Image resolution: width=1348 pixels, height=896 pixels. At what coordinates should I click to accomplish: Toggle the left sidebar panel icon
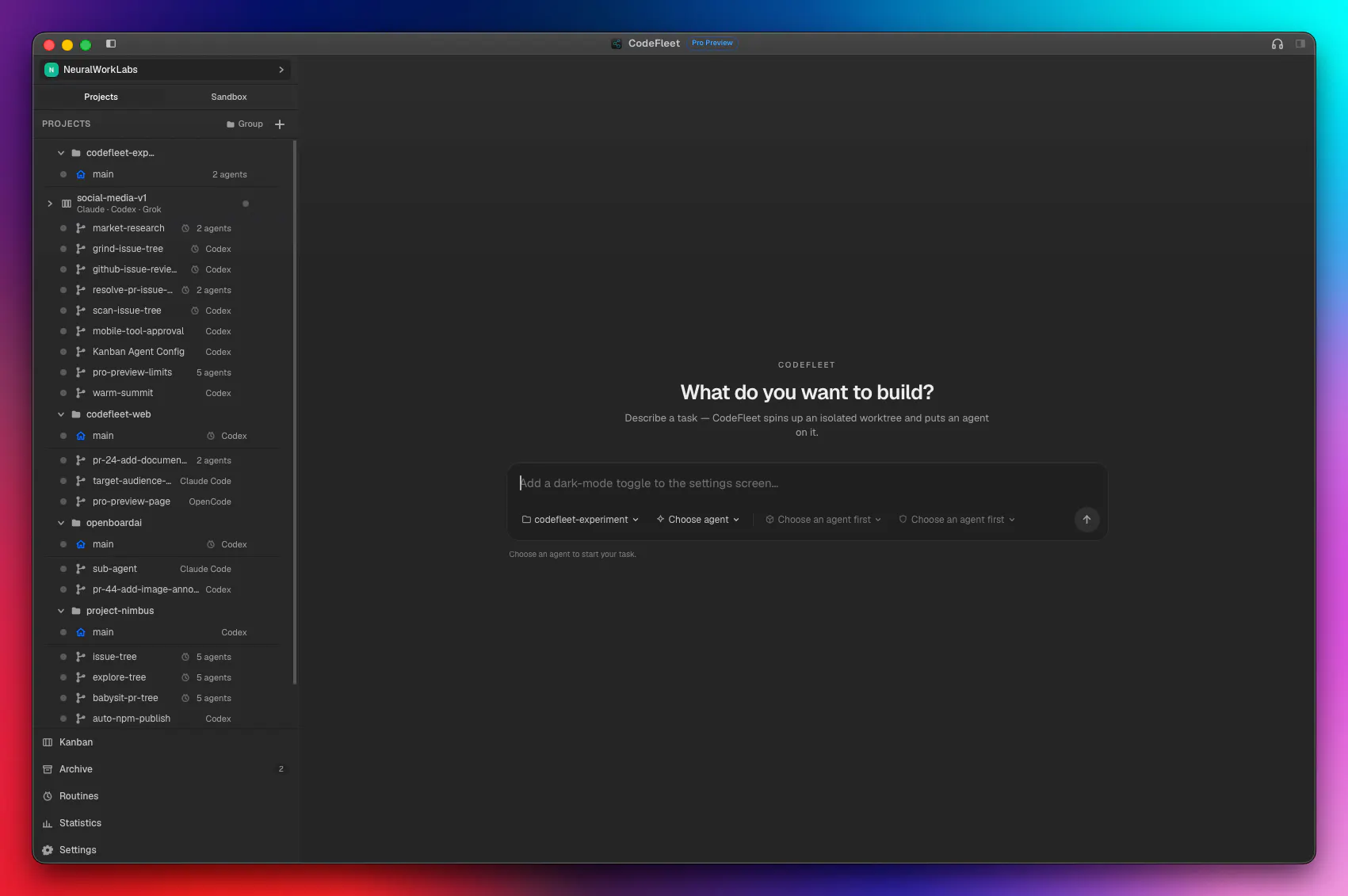(x=111, y=44)
